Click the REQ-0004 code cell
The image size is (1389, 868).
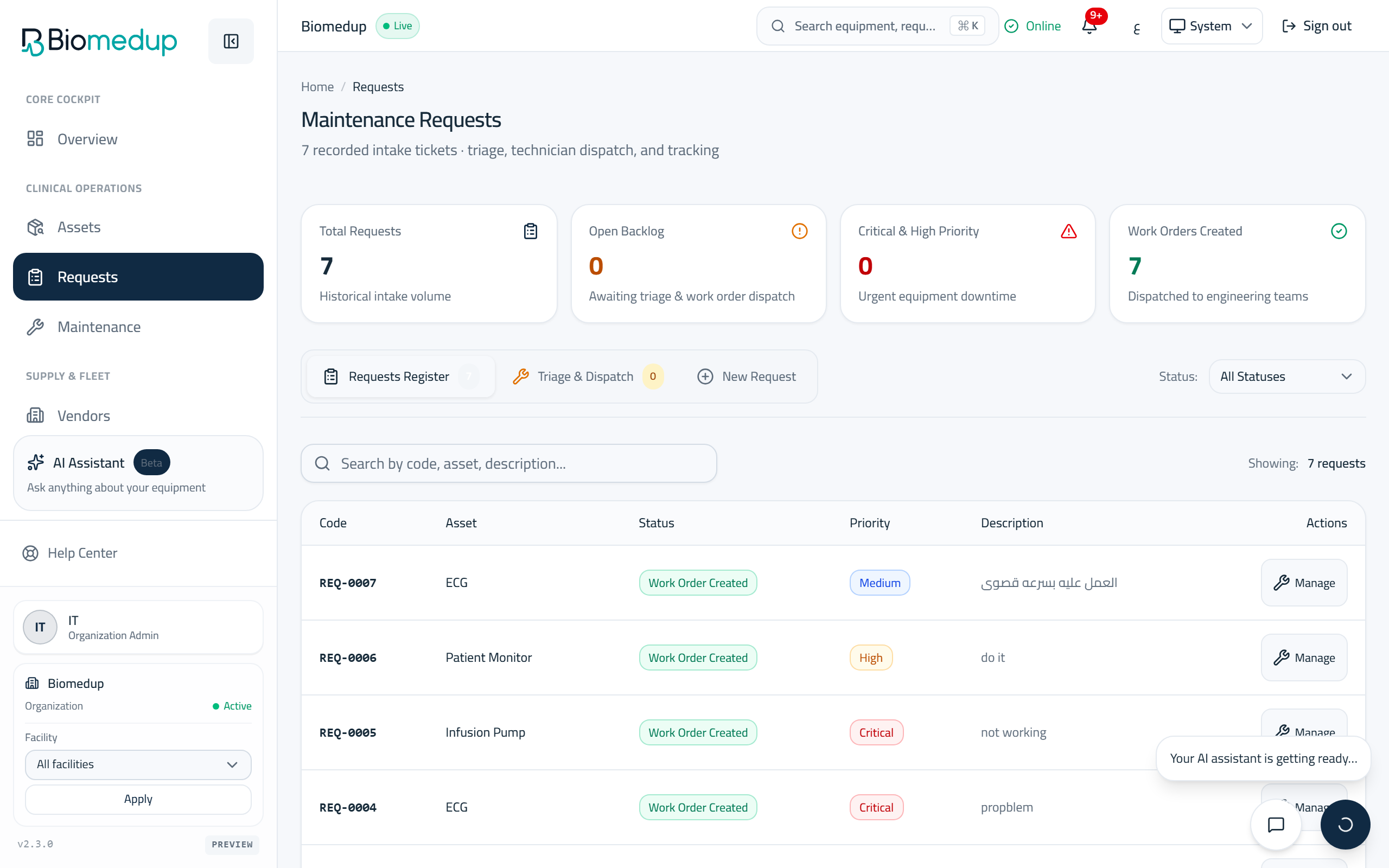[x=348, y=807]
